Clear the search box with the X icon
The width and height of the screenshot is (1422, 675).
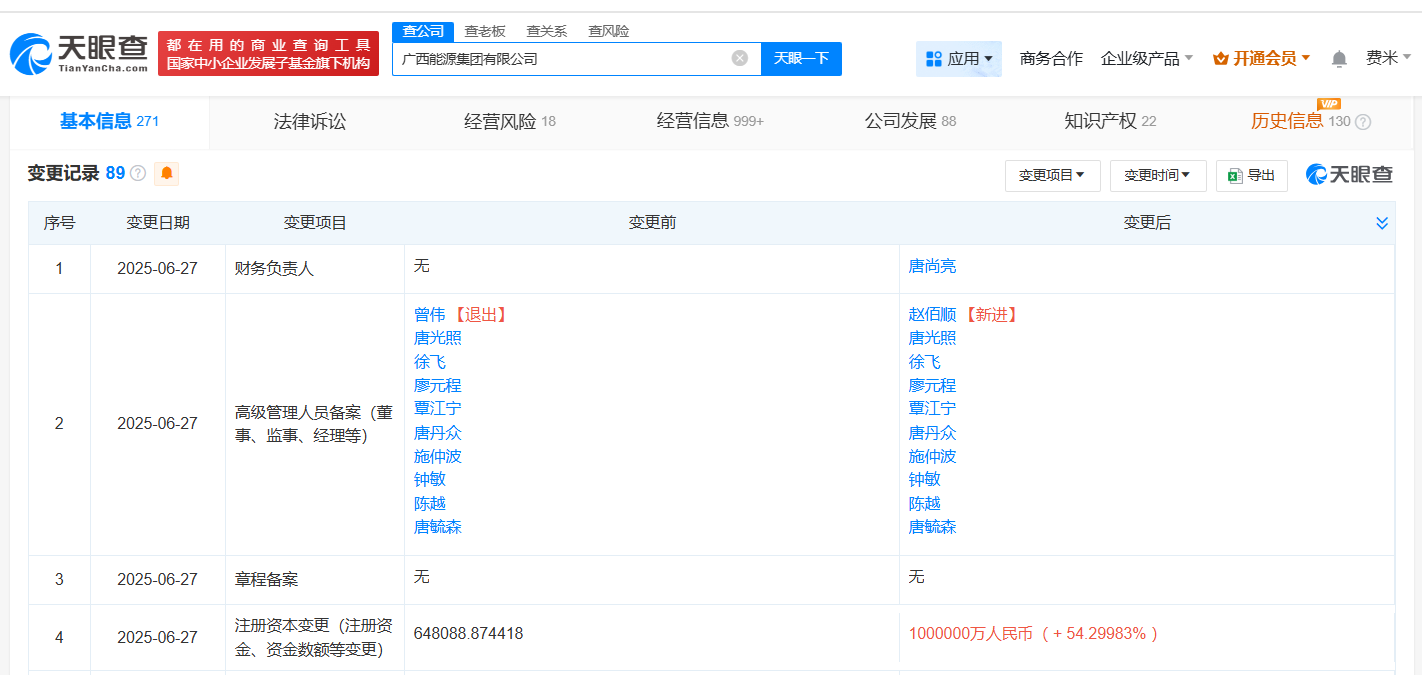740,58
